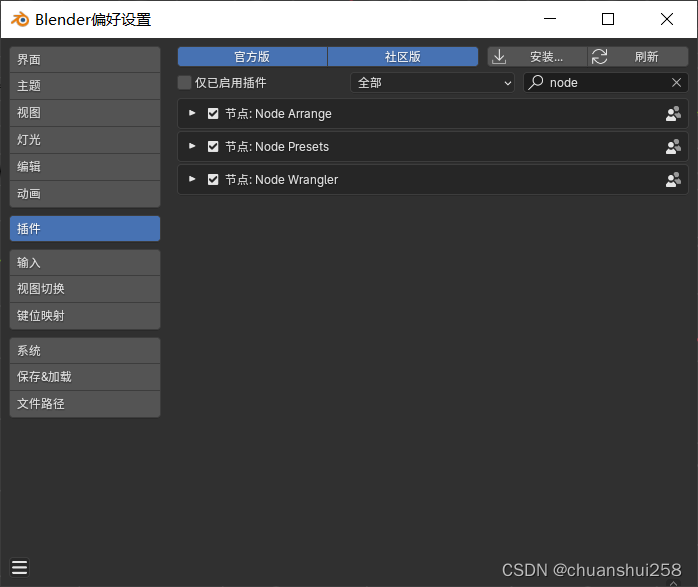Click into the node search field
Viewport: 698px width, 587px height.
606,83
